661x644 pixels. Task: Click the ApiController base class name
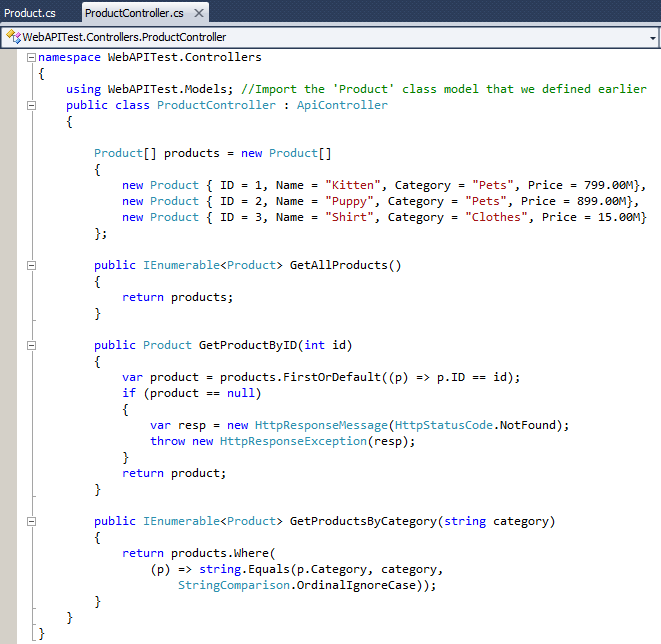[x=342, y=105]
